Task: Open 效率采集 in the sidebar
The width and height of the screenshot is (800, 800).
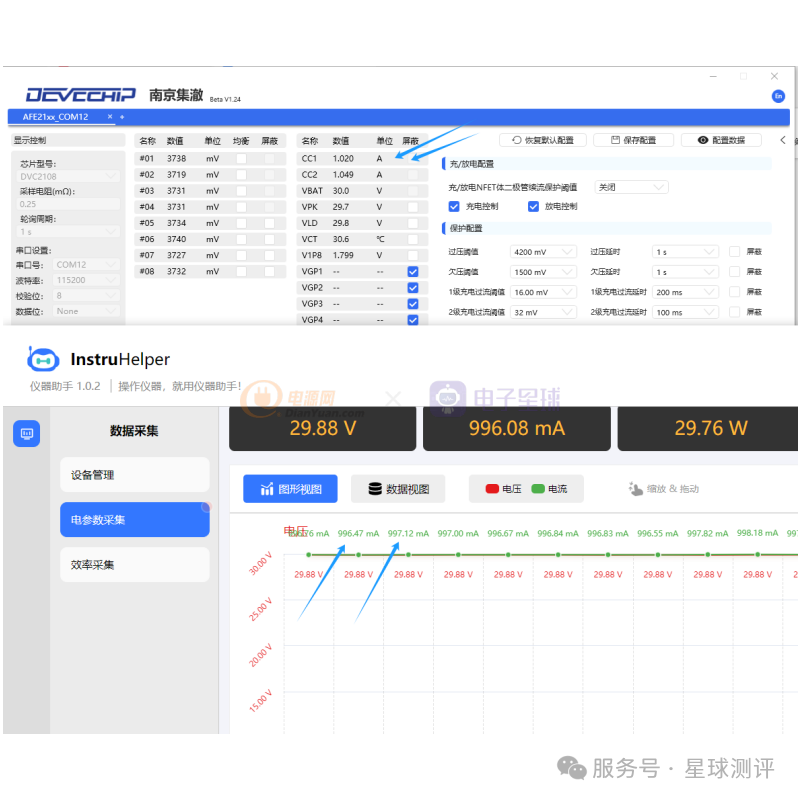Action: [134, 565]
